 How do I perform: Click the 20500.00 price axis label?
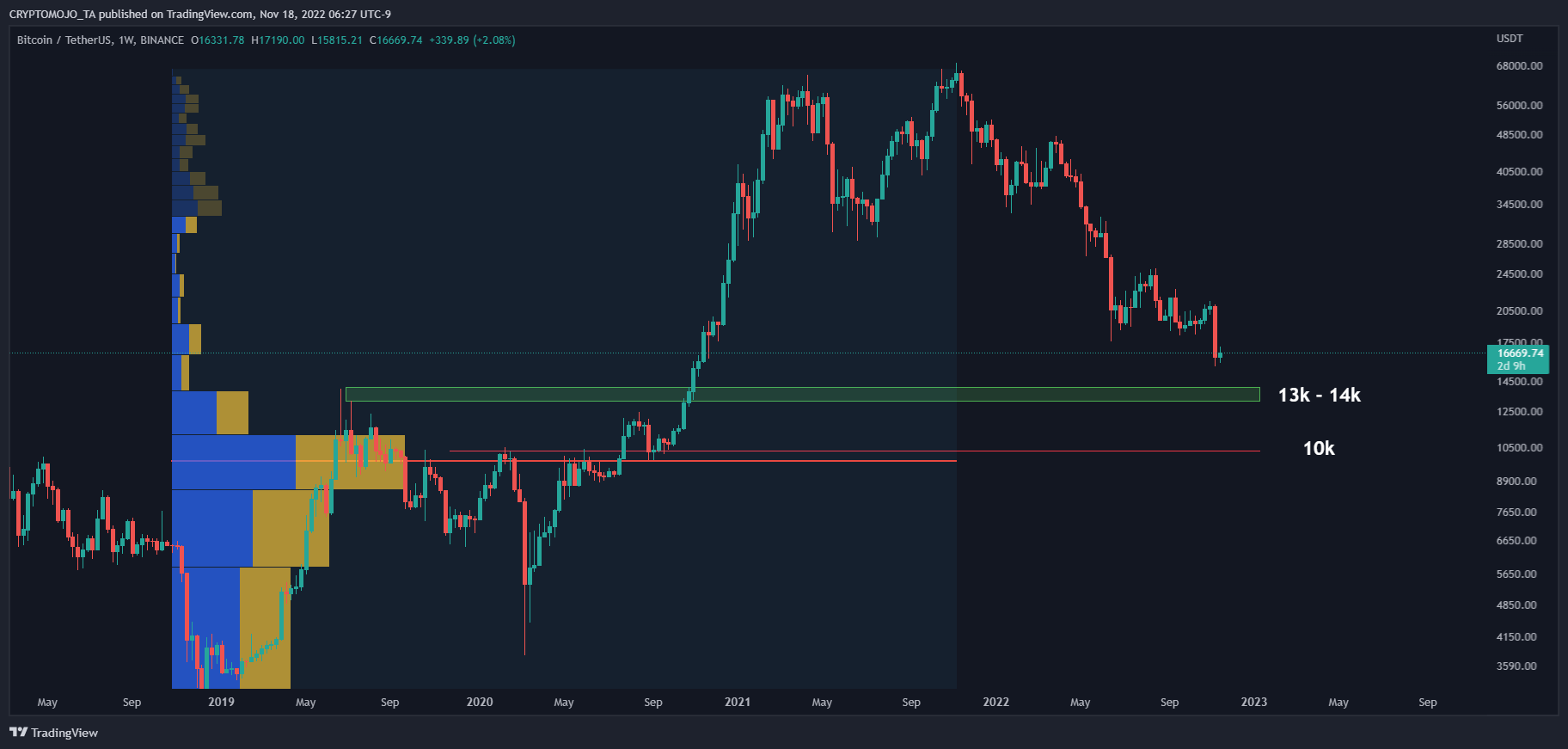(x=1519, y=311)
